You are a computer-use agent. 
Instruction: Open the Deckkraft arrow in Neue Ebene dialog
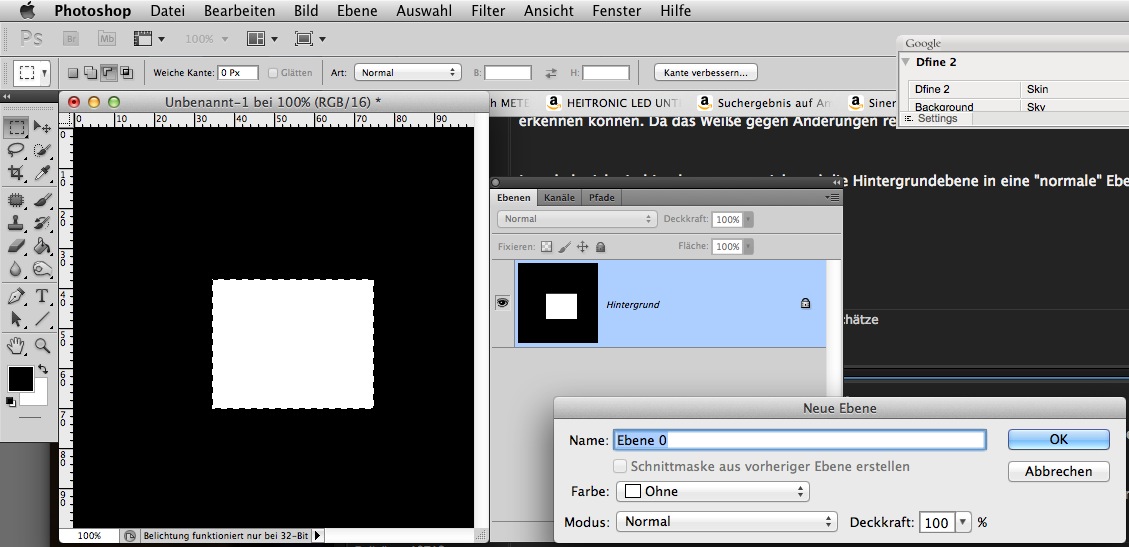tap(963, 523)
